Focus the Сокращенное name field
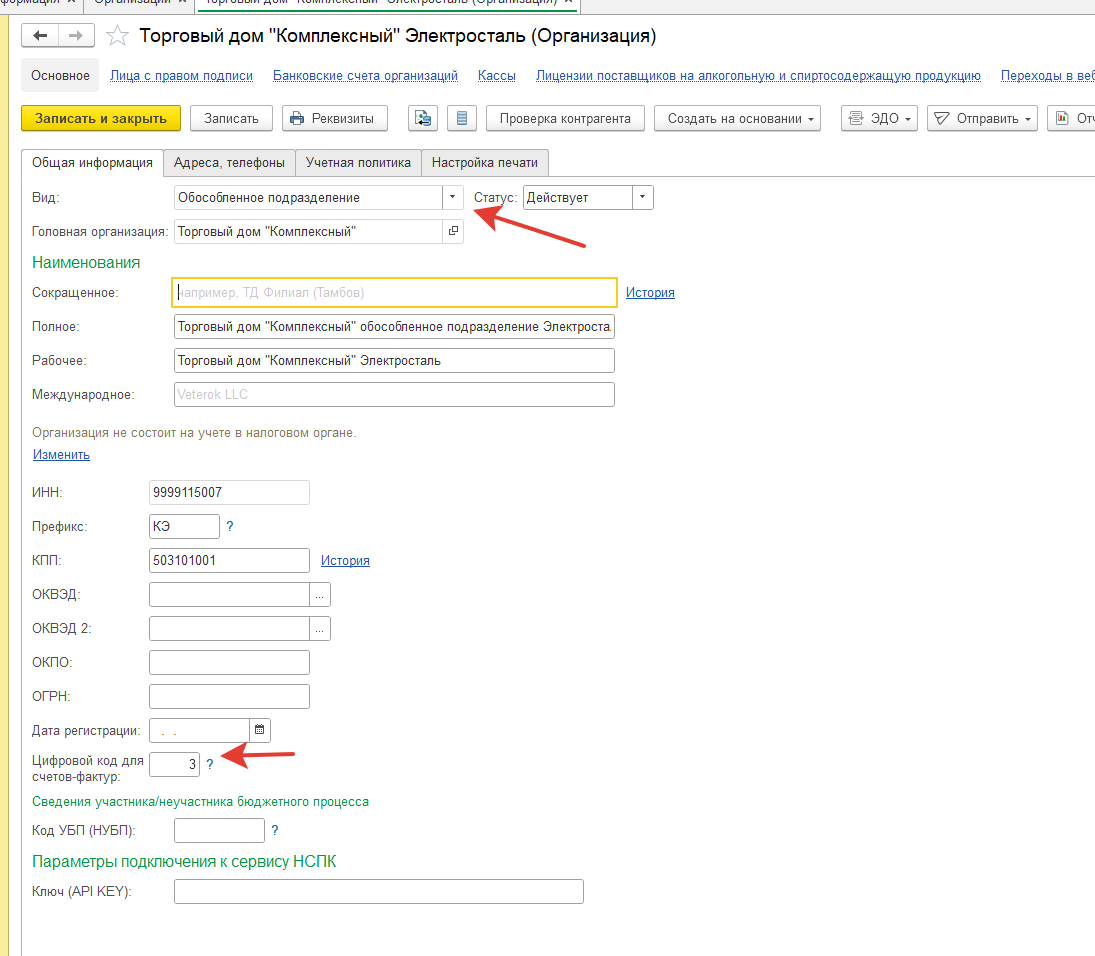Screen dimensions: 1095x956 pos(394,293)
